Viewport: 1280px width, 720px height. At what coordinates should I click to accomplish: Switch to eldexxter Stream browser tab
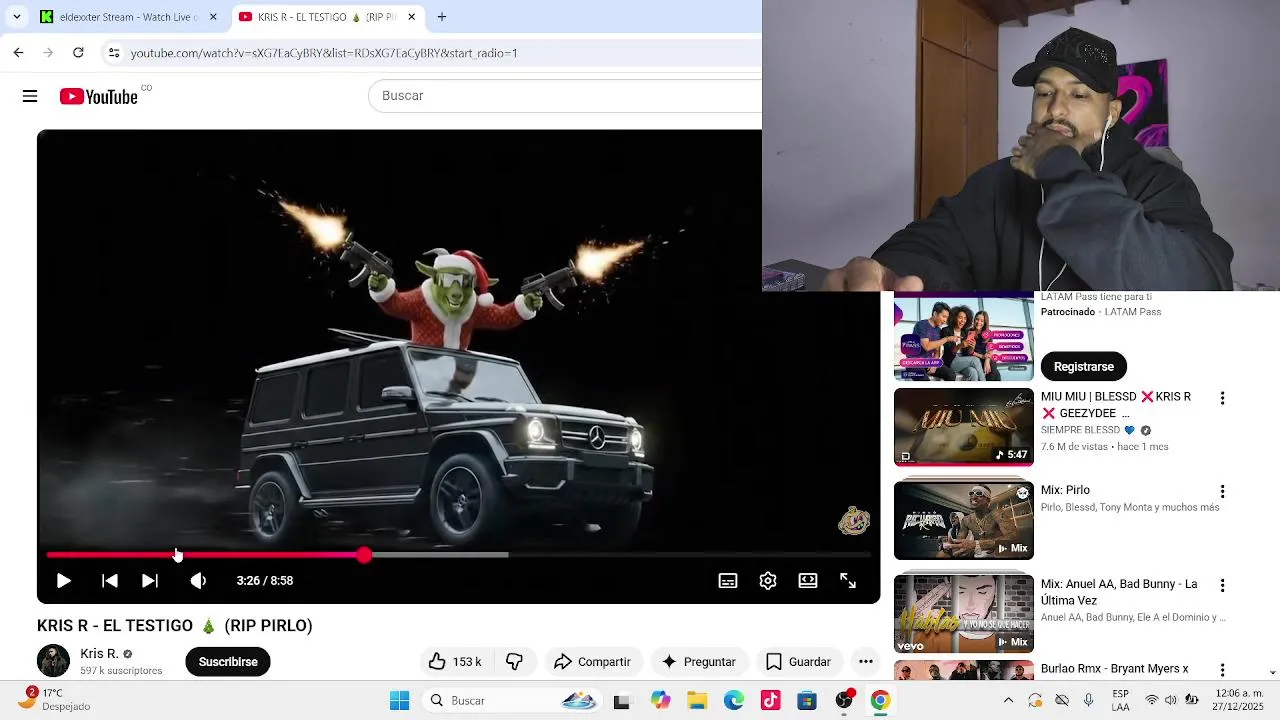128,17
